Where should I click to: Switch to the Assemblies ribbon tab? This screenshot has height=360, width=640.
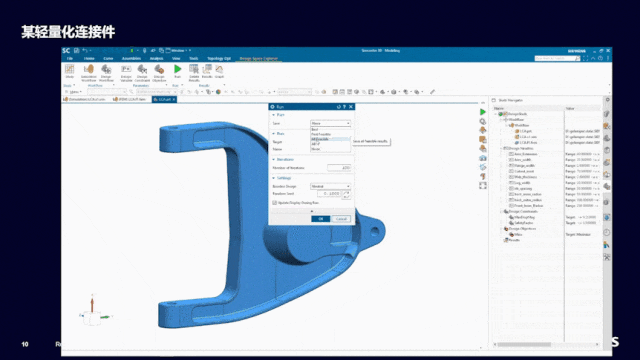coord(131,59)
